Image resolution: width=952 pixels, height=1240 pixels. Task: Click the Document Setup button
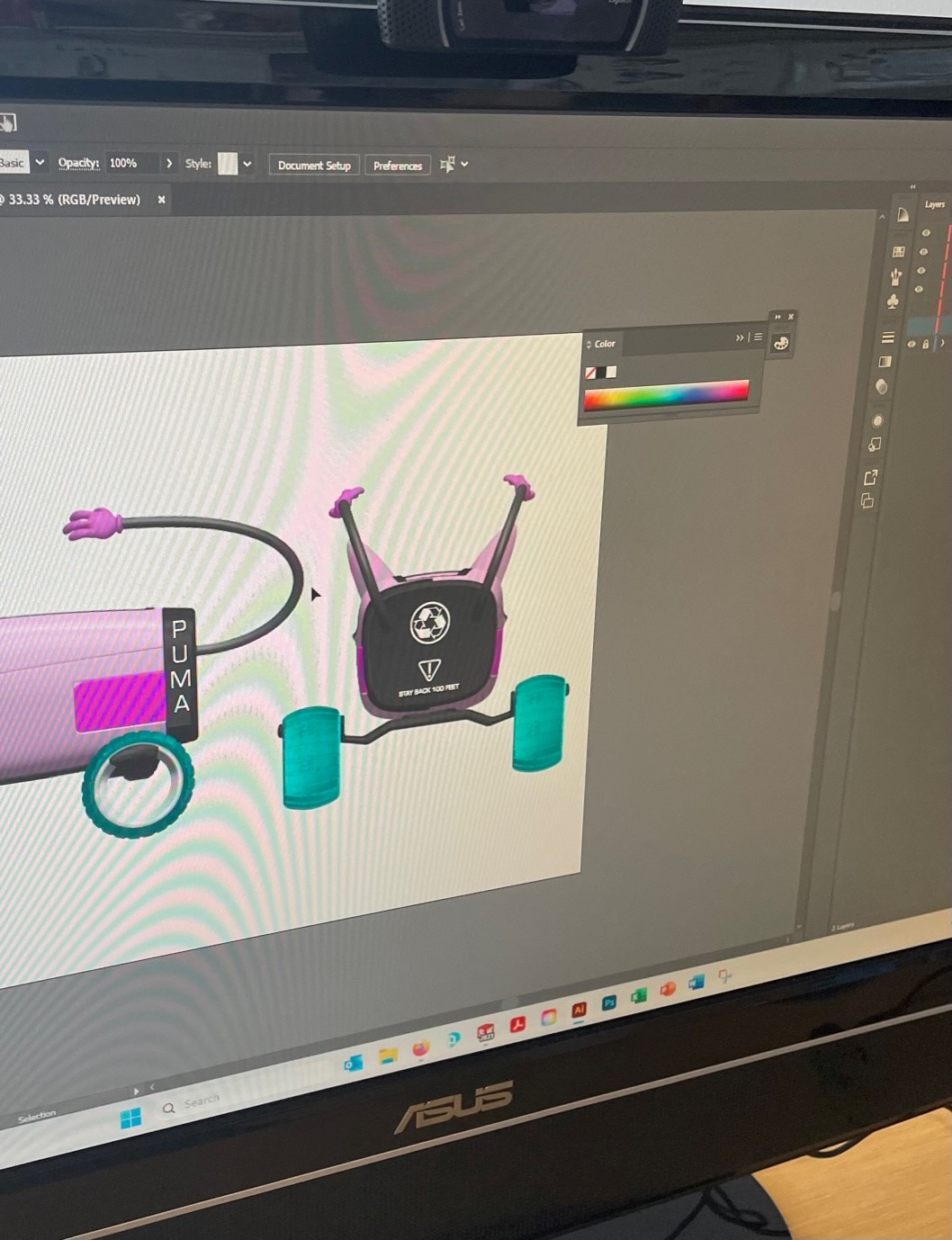pos(314,166)
